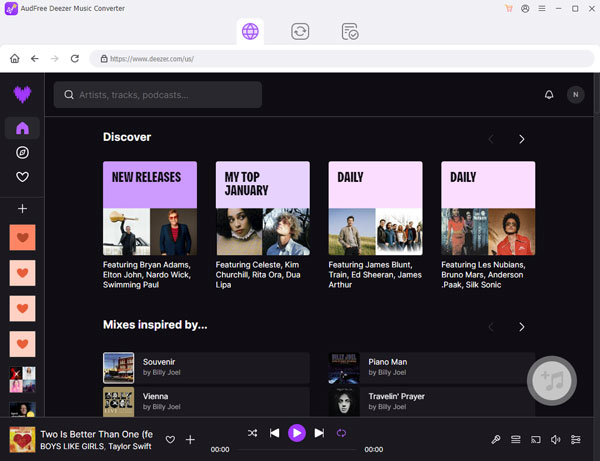Open the shopping cart icon in title bar
This screenshot has width=600, height=461.
click(x=509, y=8)
